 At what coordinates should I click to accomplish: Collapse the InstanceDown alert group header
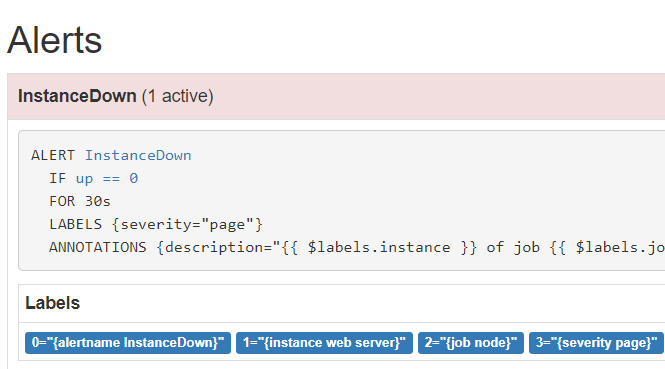pos(336,96)
